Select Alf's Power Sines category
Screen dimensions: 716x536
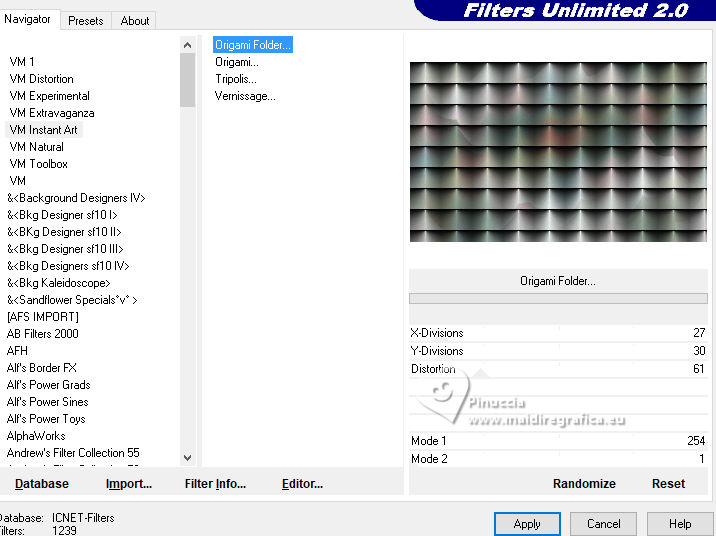coord(47,402)
